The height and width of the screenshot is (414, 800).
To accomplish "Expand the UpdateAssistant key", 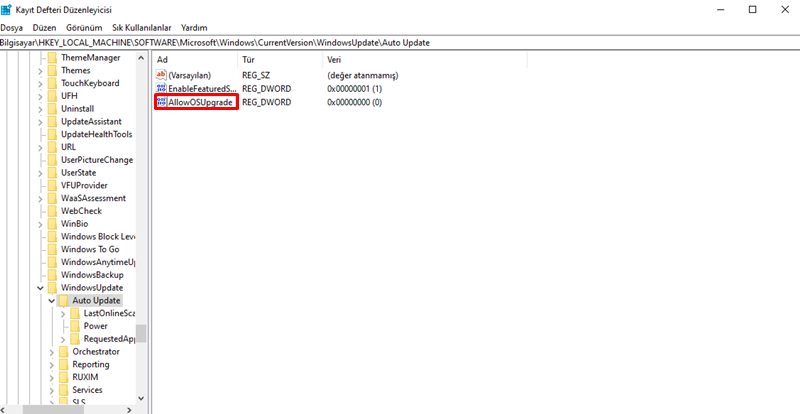I will tap(40, 121).
